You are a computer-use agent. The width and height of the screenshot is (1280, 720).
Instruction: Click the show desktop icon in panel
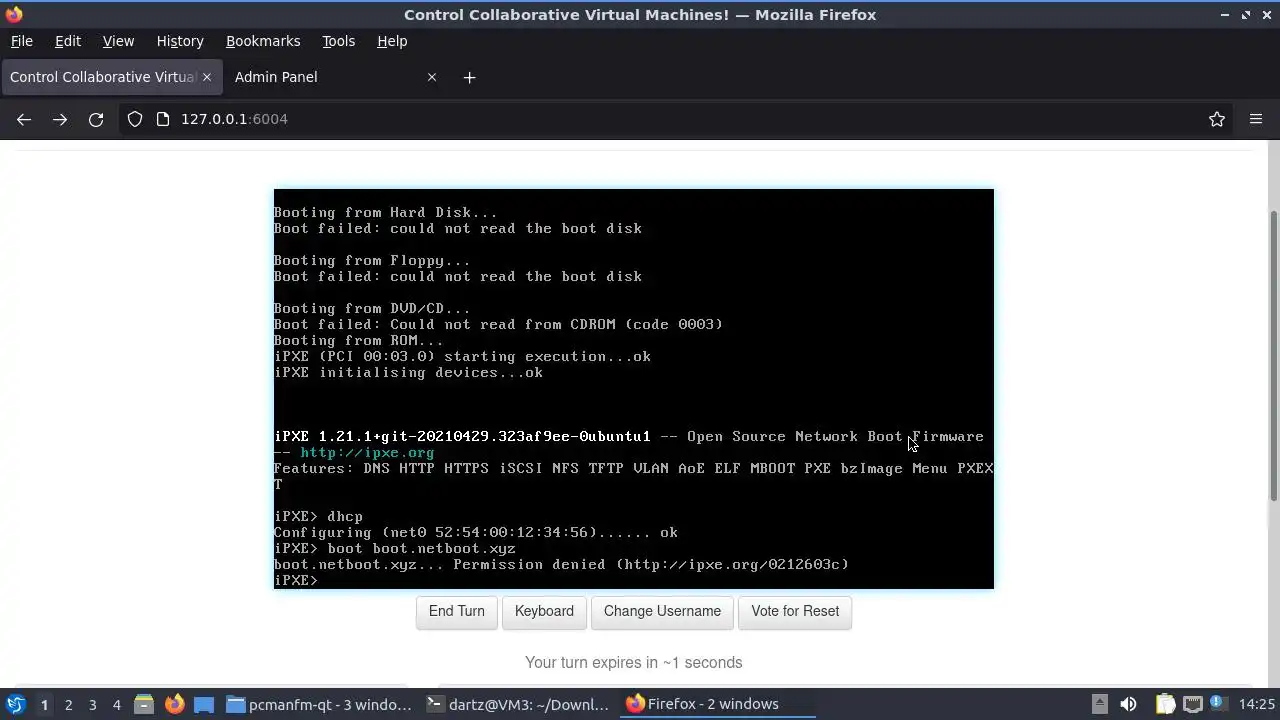204,704
